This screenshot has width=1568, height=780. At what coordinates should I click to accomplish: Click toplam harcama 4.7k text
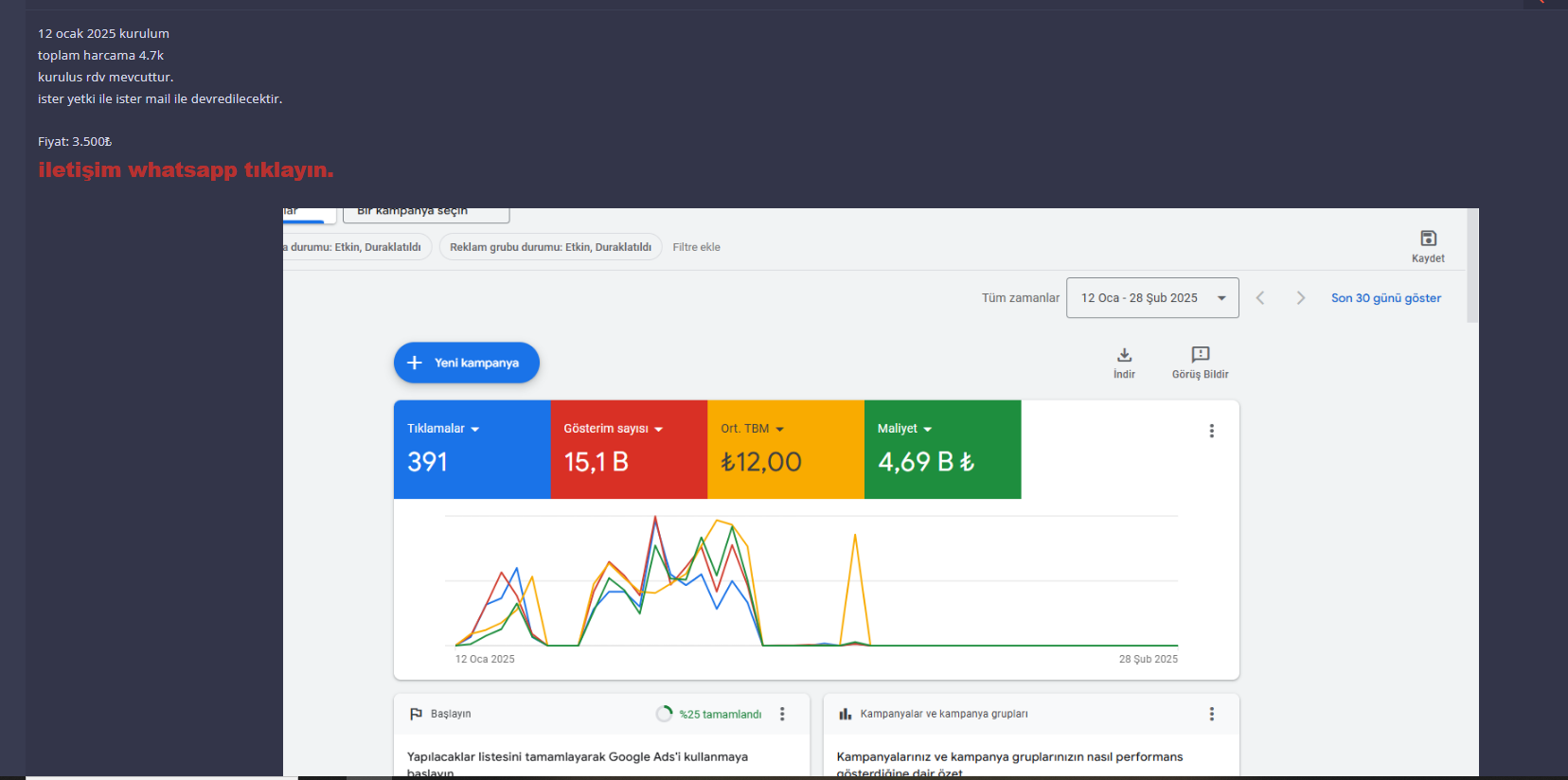[100, 55]
